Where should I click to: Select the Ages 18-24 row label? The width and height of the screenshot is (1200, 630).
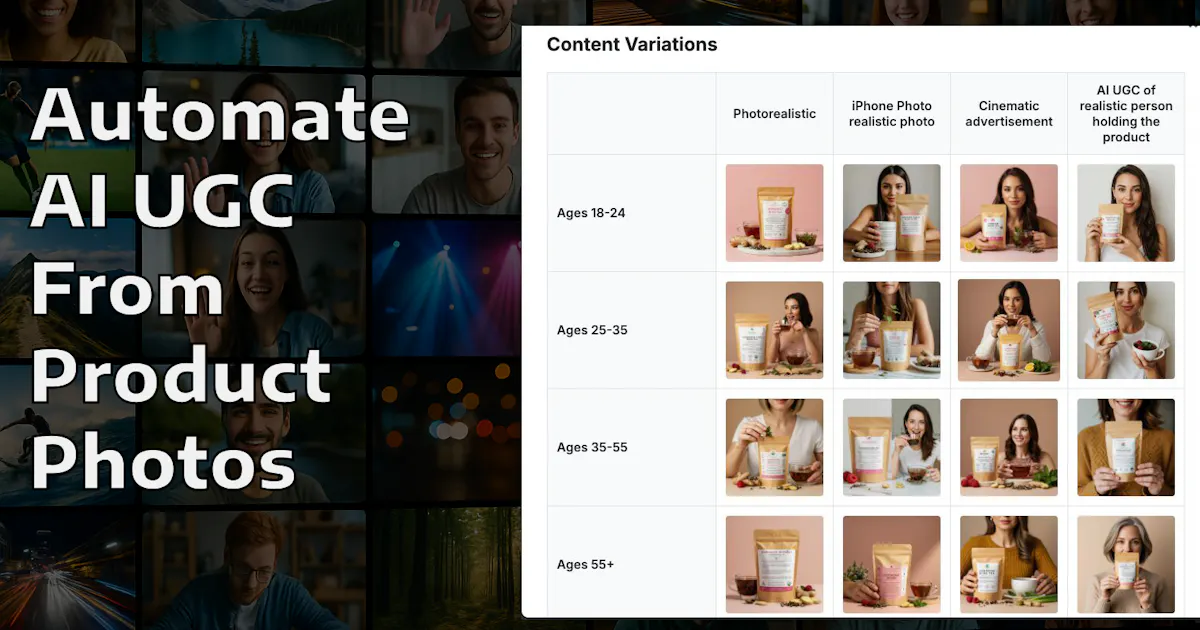(x=591, y=213)
